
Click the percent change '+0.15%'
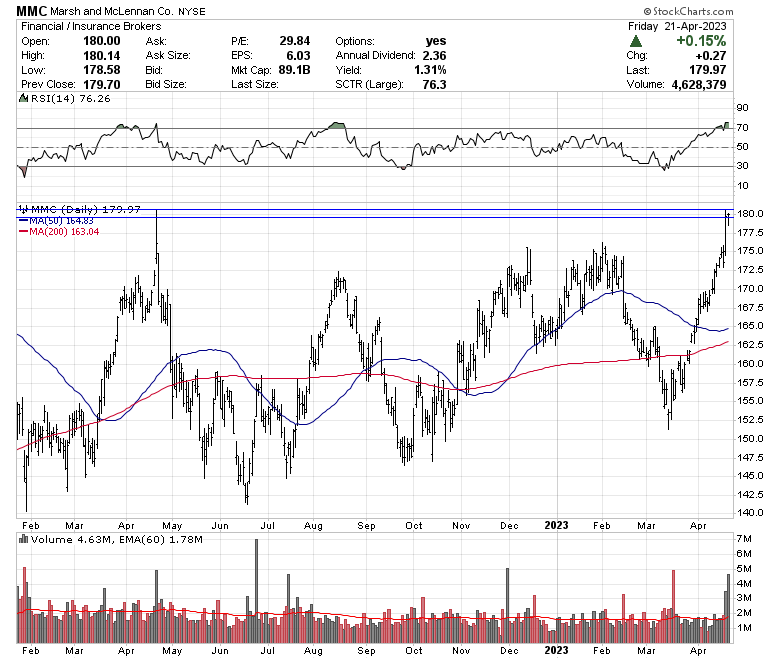[701, 41]
